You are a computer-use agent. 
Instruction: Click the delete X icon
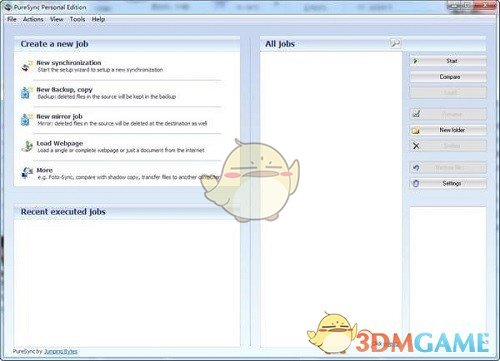click(416, 146)
